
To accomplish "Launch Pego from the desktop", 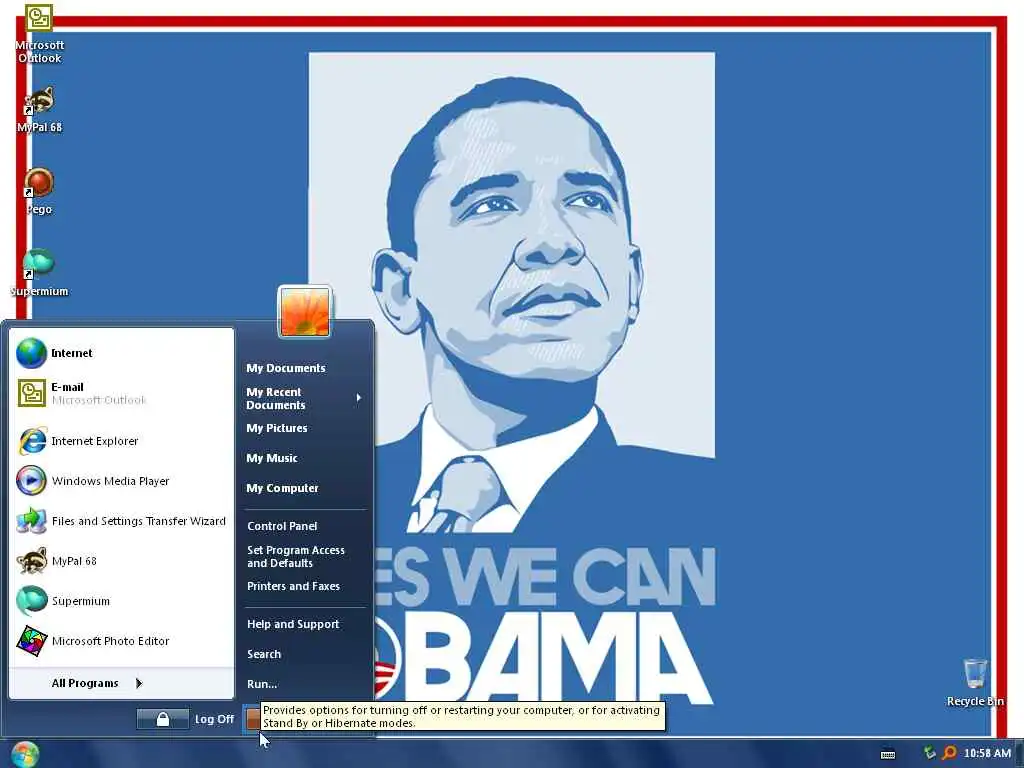I will pyautogui.click(x=39, y=191).
